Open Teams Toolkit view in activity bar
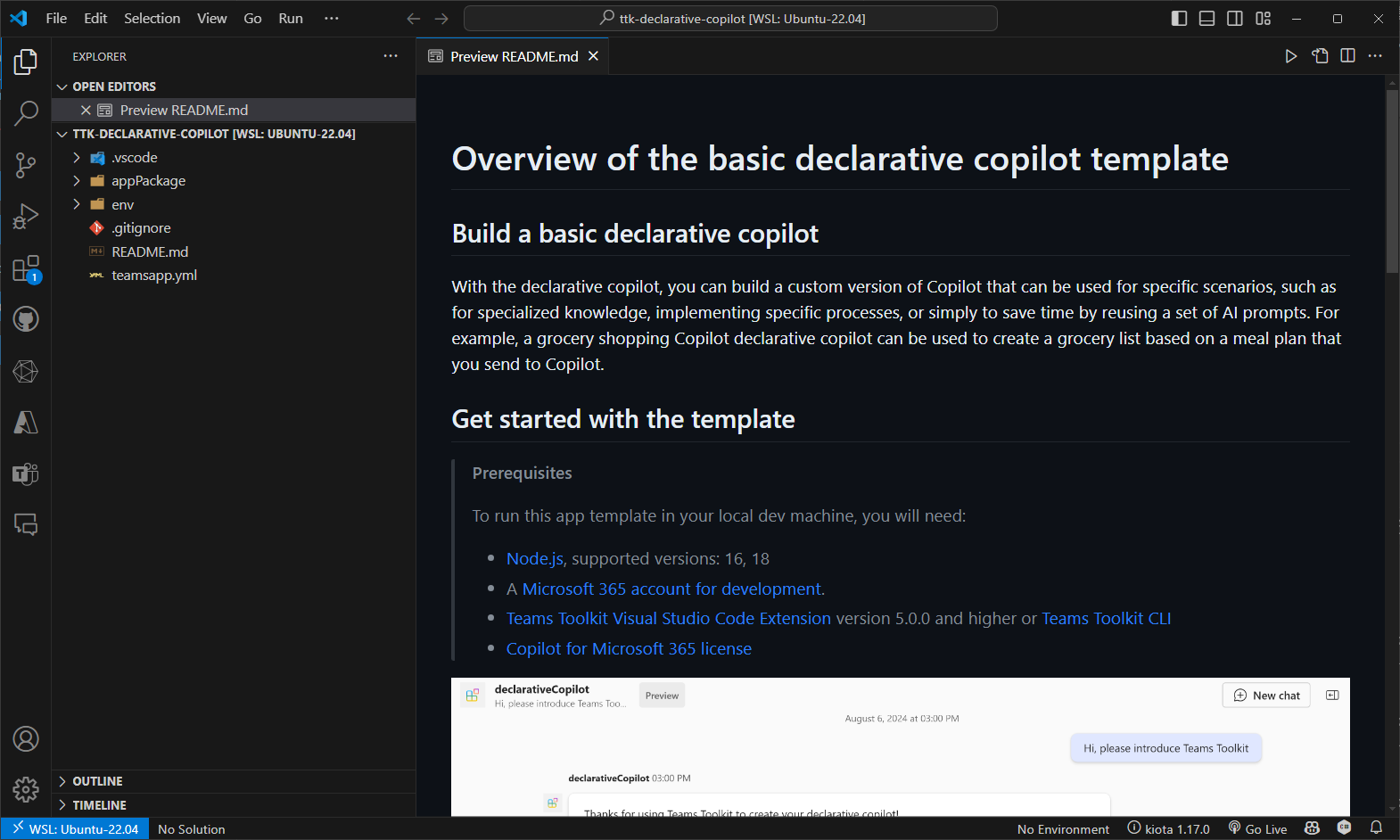The width and height of the screenshot is (1400, 840). (x=26, y=474)
